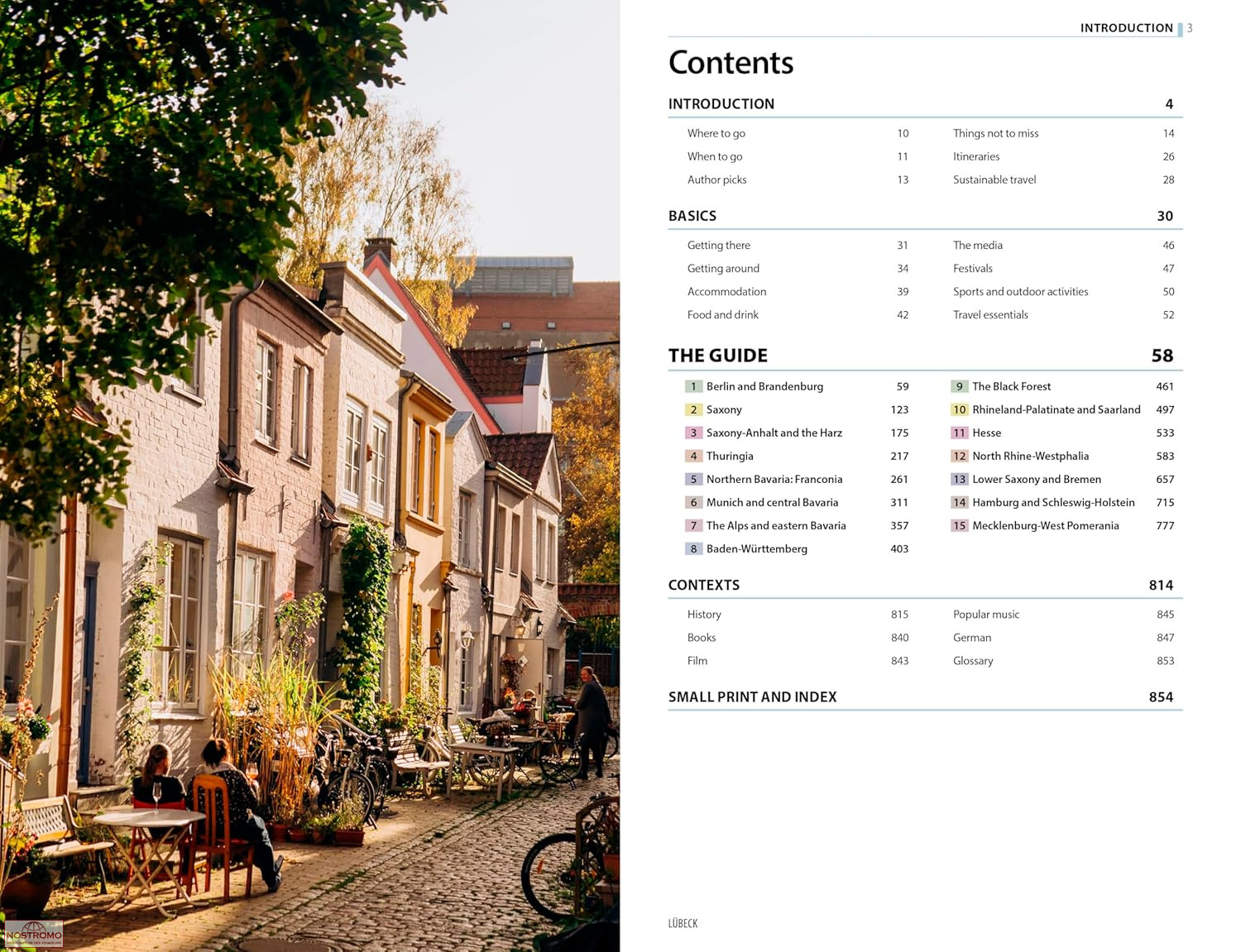
Task: Select the German language entry
Action: pos(972,638)
